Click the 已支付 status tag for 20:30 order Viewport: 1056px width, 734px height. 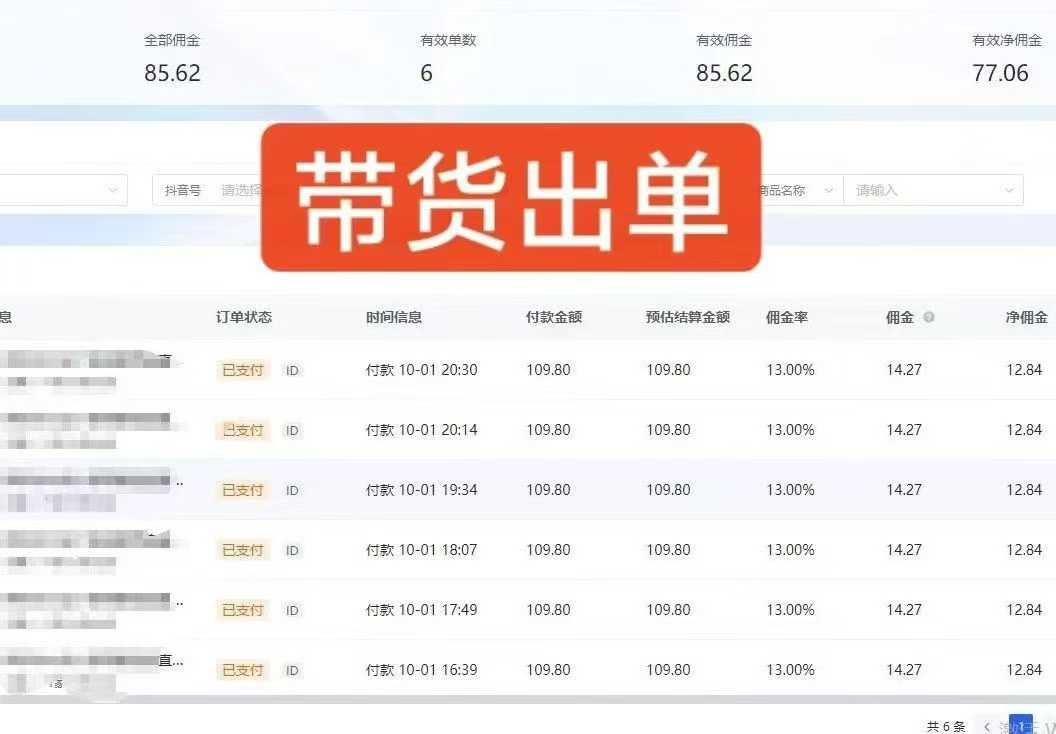[243, 370]
